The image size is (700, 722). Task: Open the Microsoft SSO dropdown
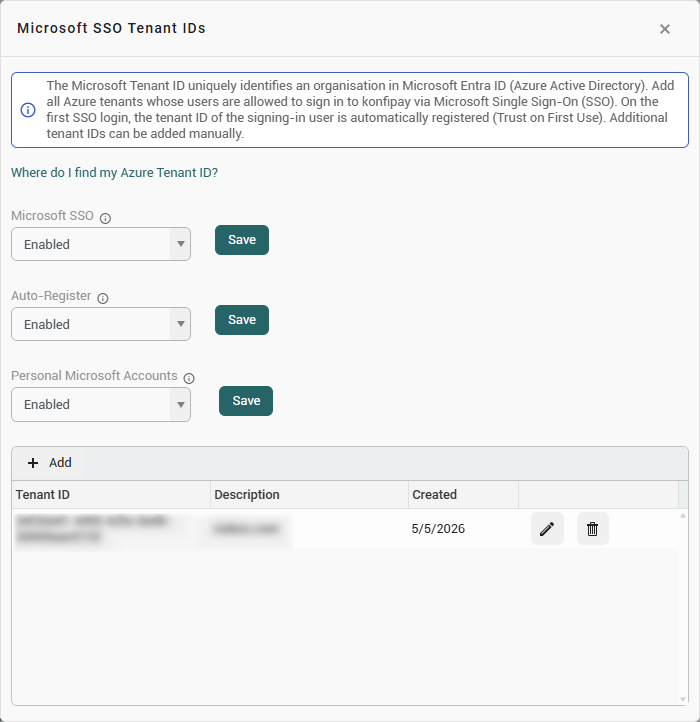101,244
